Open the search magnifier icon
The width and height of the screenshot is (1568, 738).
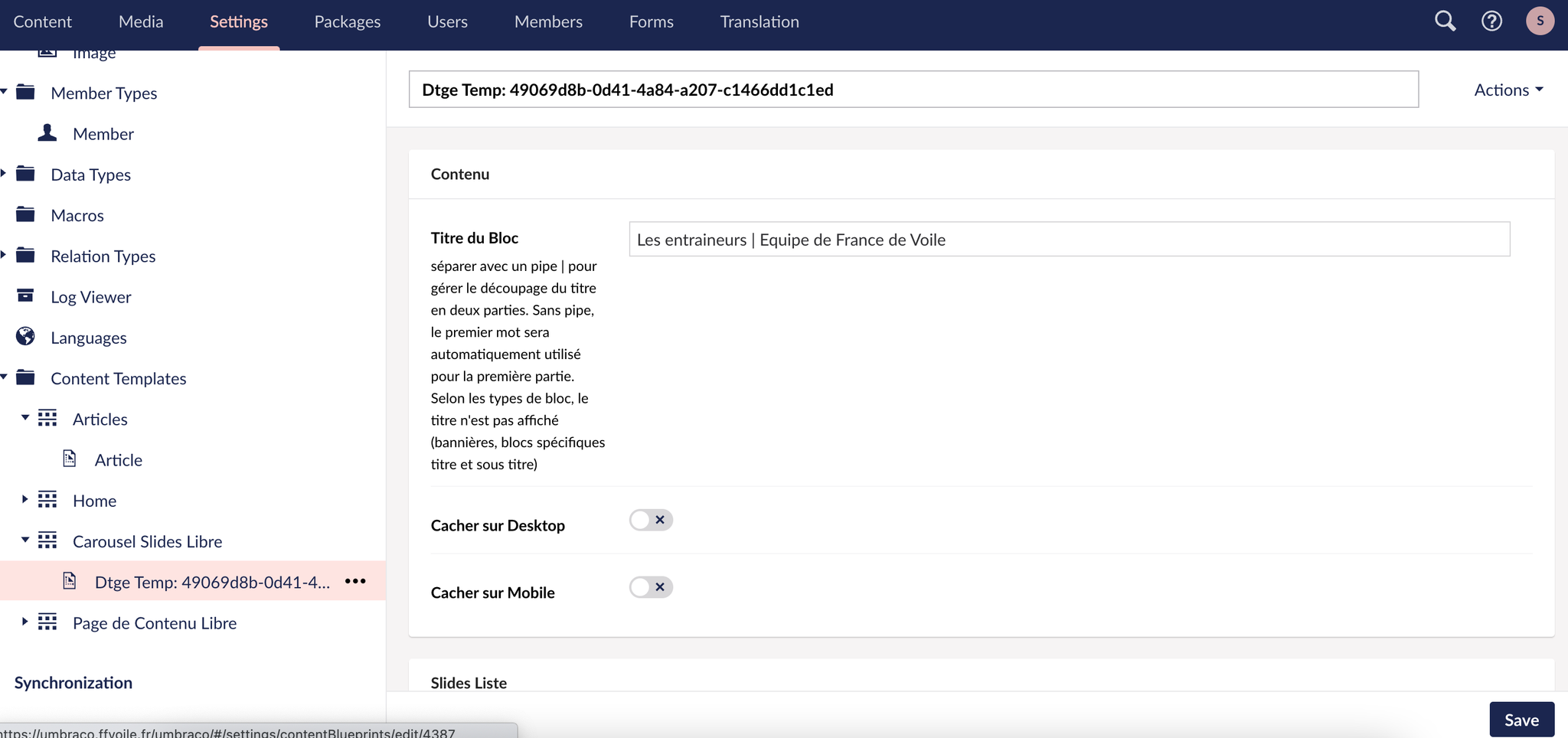tap(1445, 21)
